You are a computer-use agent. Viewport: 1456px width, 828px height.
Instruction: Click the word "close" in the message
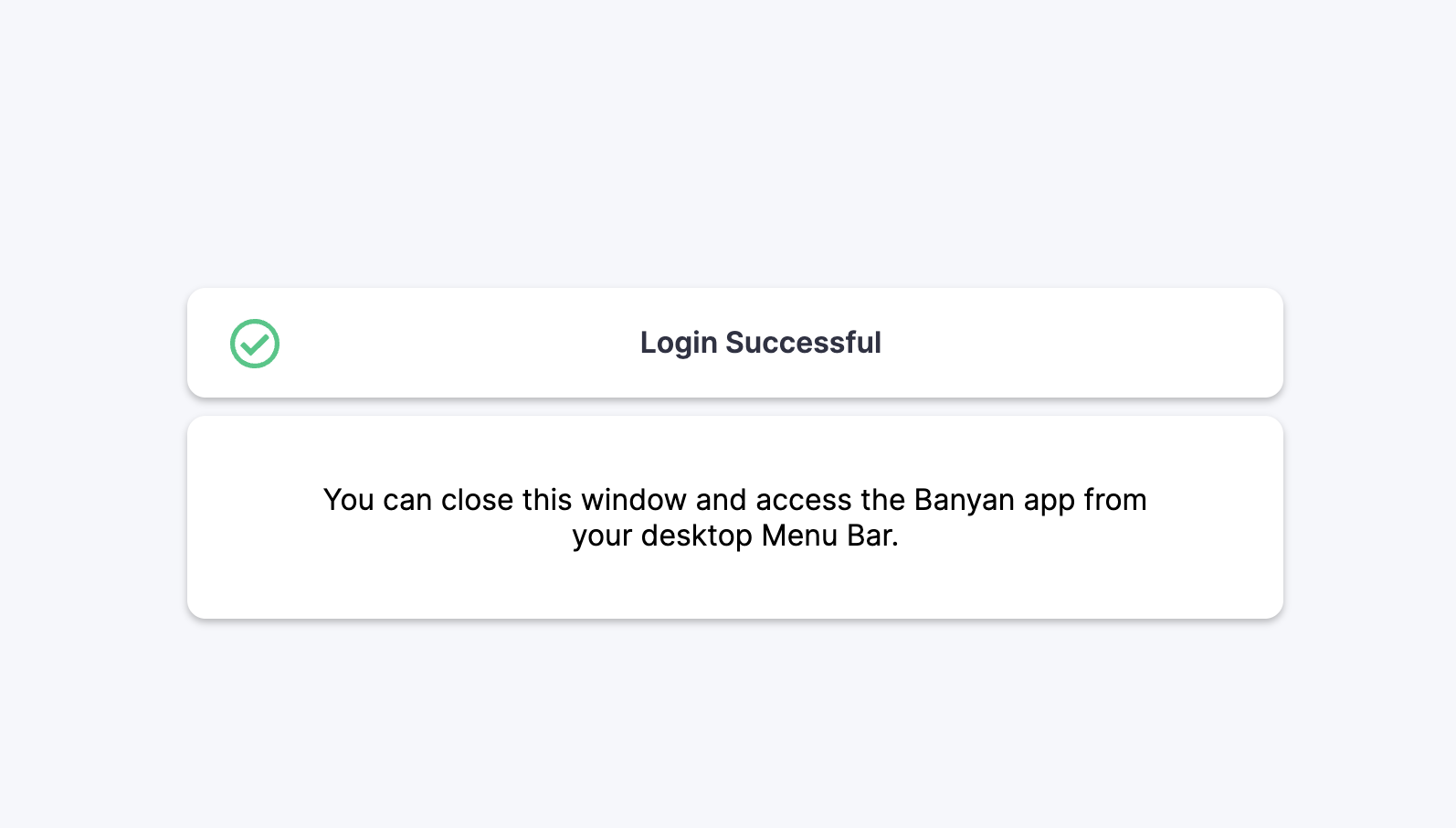478,500
